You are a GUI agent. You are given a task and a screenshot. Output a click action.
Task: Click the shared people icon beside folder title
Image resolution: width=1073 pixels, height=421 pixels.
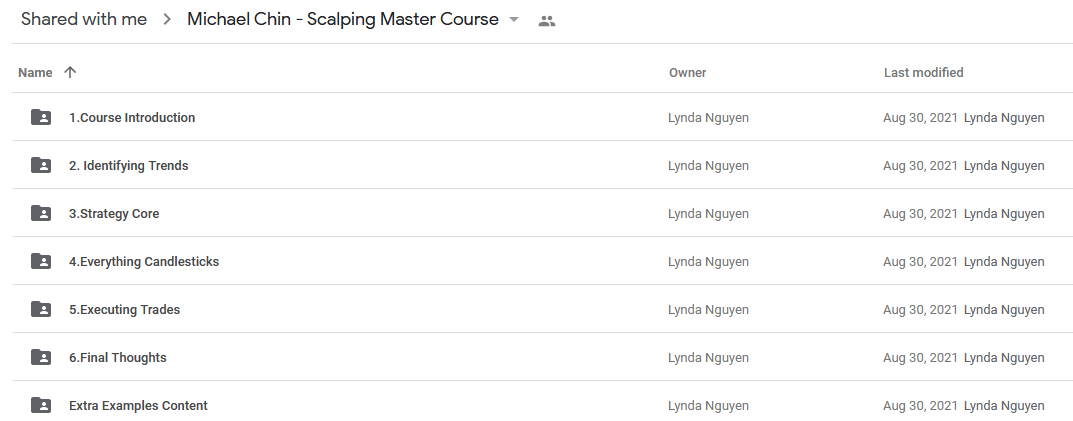pos(547,21)
